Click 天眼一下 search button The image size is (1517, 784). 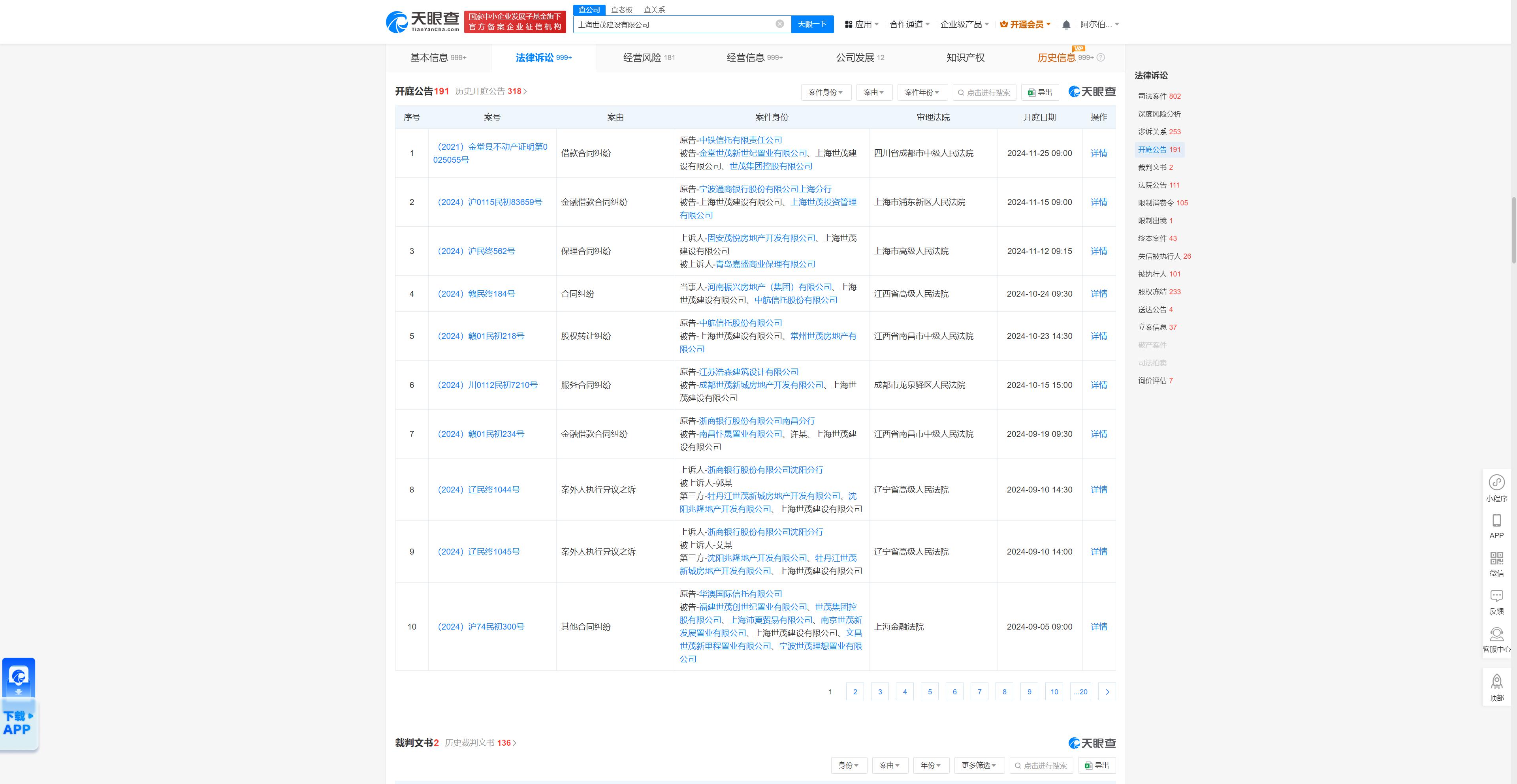point(812,24)
